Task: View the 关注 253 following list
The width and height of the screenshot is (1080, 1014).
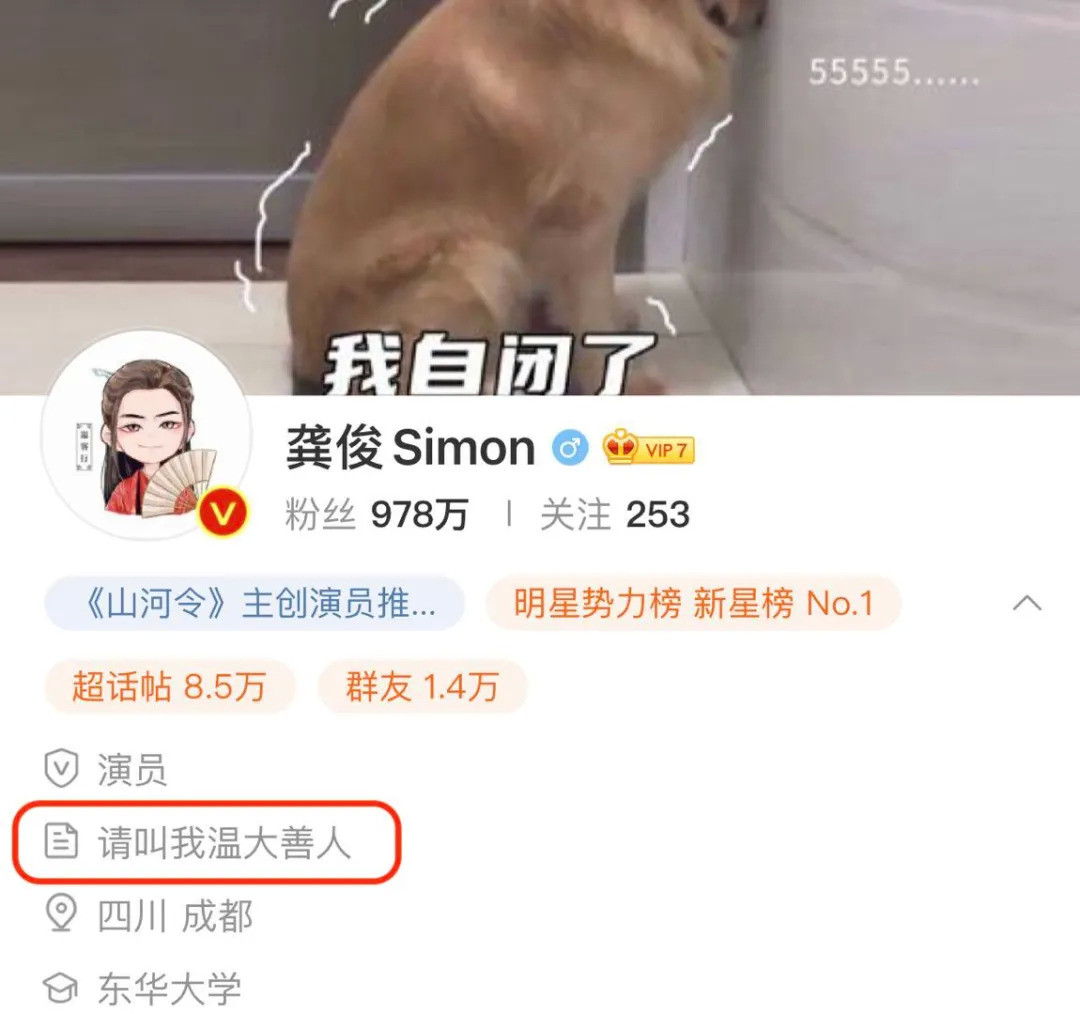Action: pos(615,515)
